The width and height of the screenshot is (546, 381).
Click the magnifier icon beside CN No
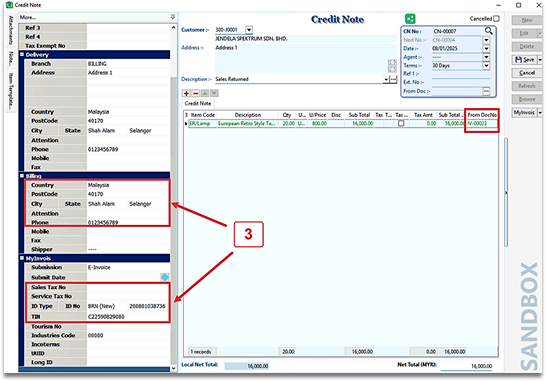coord(489,31)
